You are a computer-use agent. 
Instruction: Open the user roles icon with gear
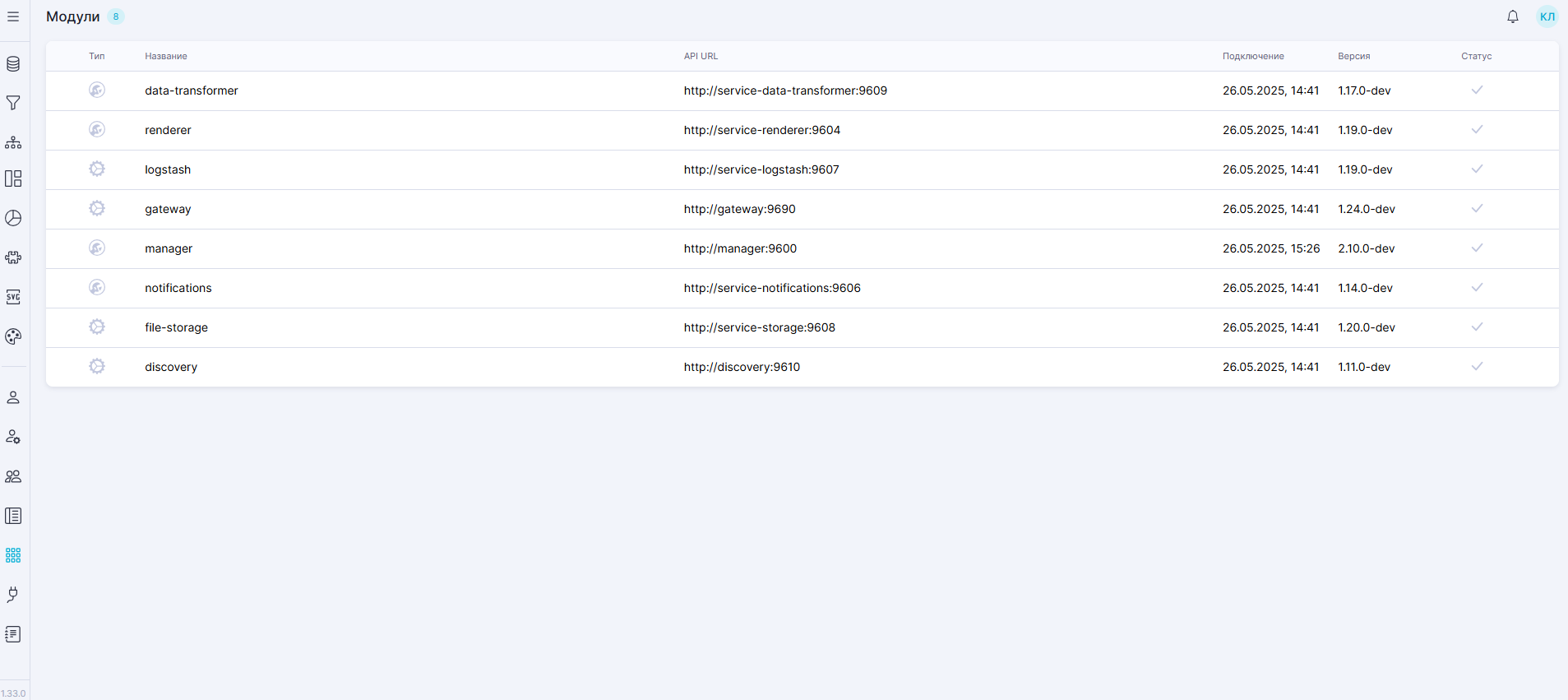pos(13,437)
